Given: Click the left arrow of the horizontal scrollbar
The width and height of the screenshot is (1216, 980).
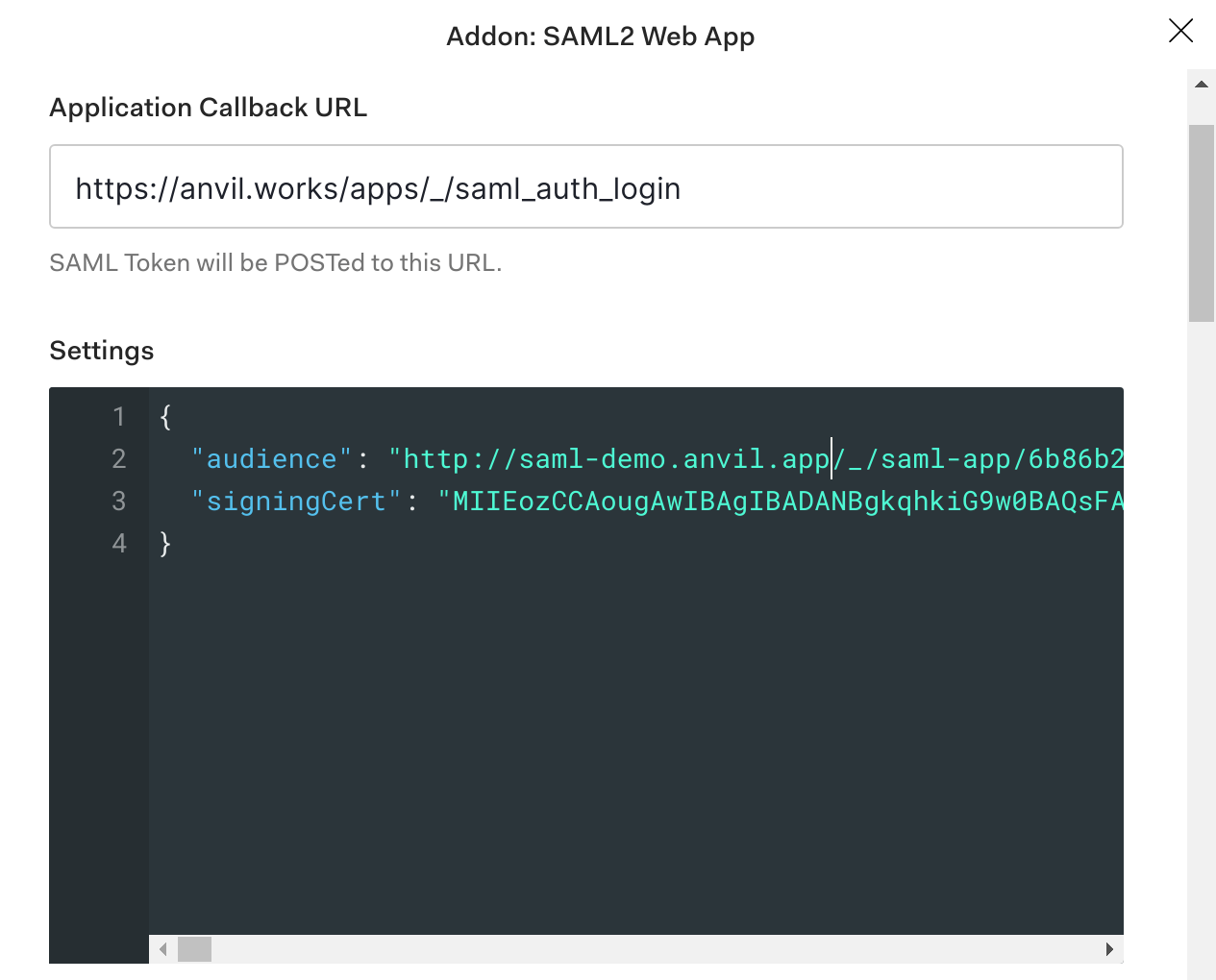Looking at the screenshot, I should click(162, 949).
